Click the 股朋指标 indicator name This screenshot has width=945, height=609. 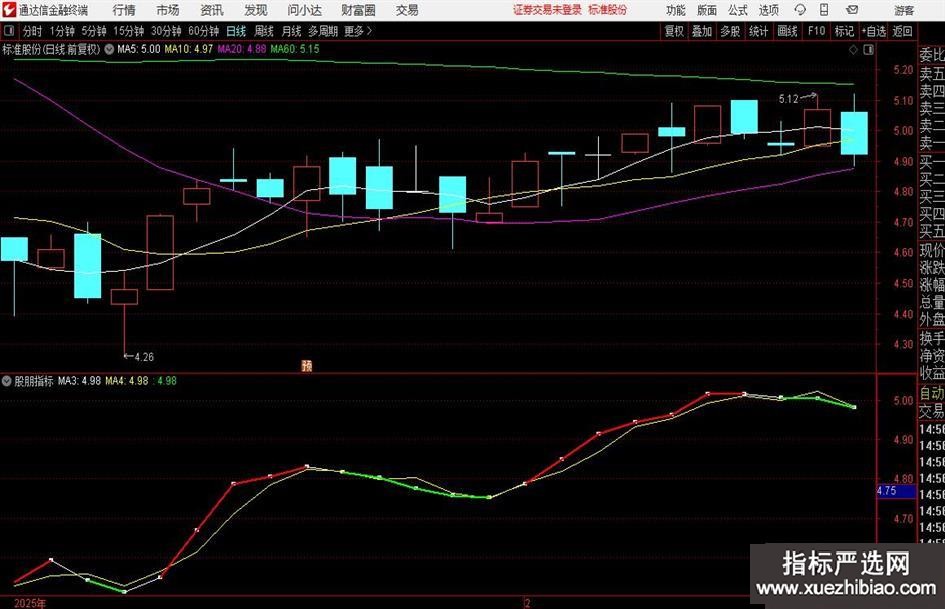pos(34,381)
